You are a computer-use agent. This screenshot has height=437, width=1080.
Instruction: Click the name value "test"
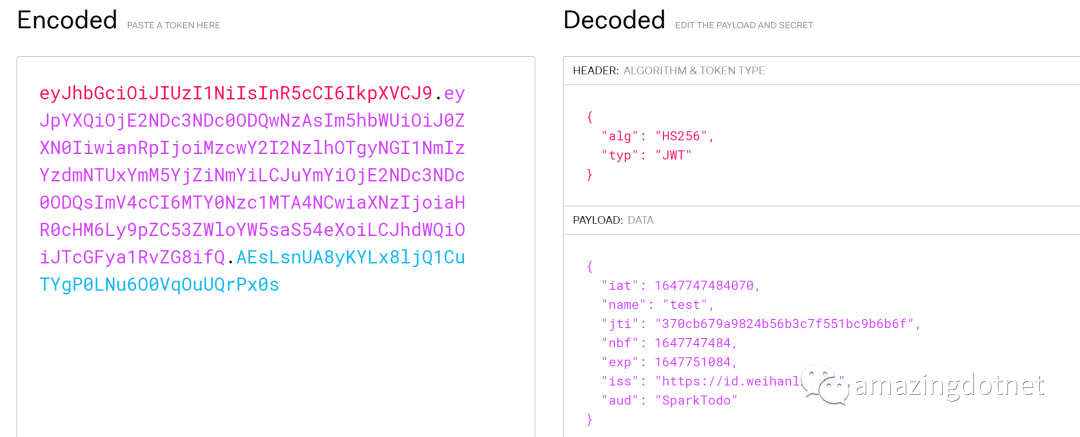685,304
